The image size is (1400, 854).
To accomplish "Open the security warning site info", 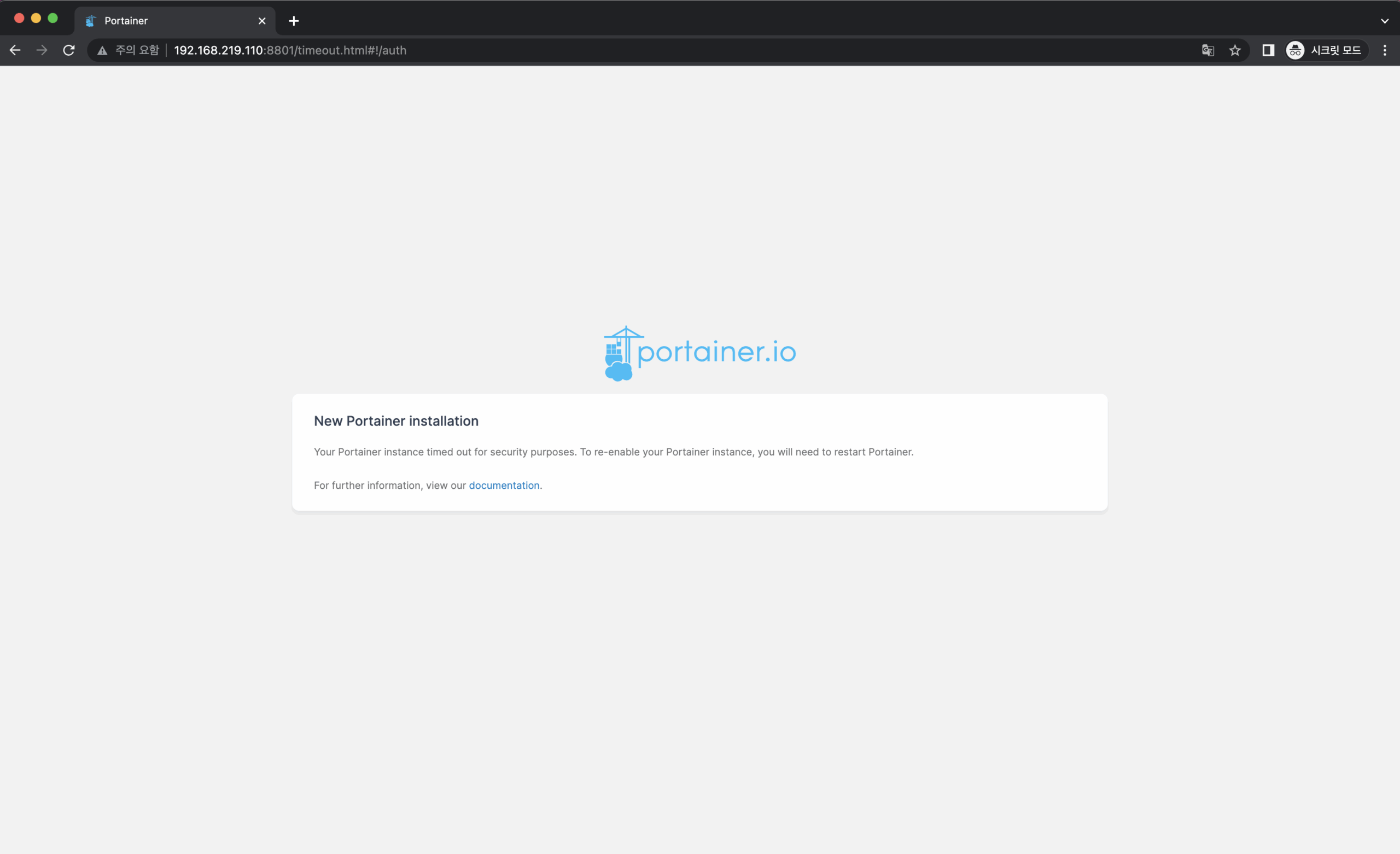I will (129, 50).
